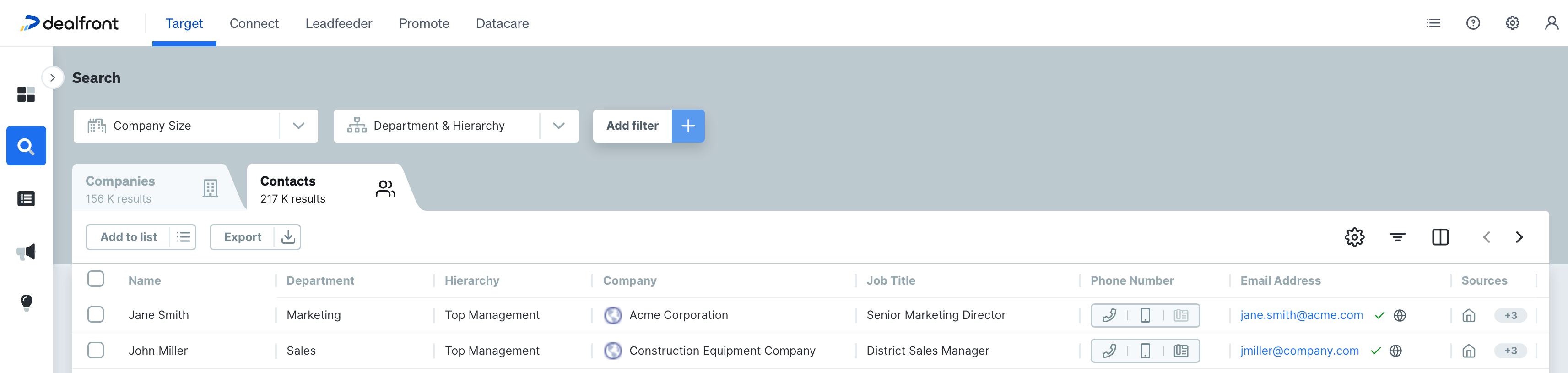This screenshot has height=373, width=1568.
Task: Click Construction Equipment Company logo icon
Action: [x=613, y=351]
